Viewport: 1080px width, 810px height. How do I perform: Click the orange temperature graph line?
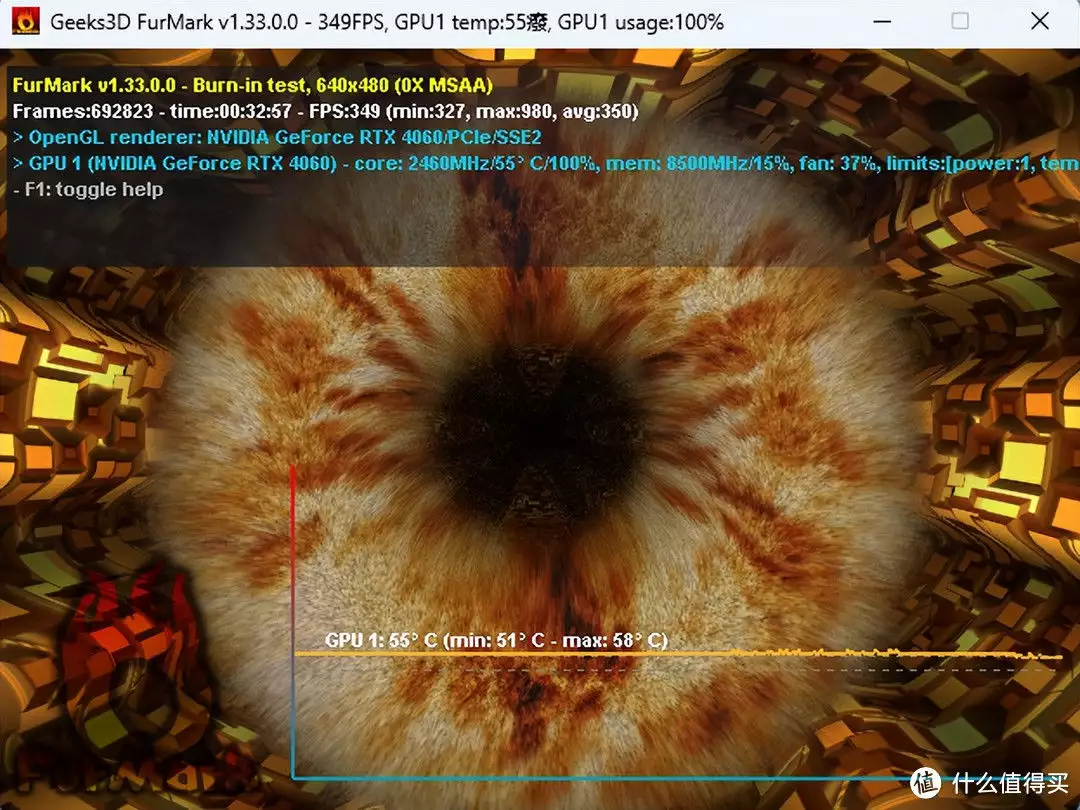[600, 654]
